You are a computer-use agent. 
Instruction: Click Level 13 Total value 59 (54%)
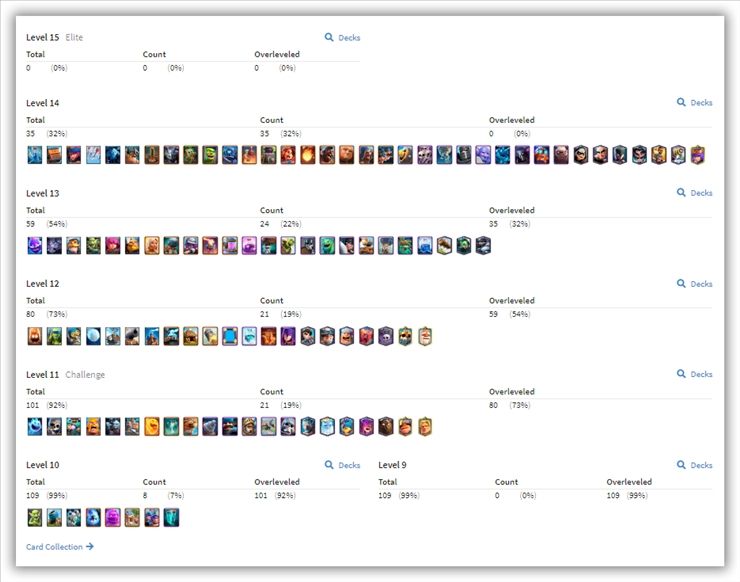pyautogui.click(x=47, y=224)
